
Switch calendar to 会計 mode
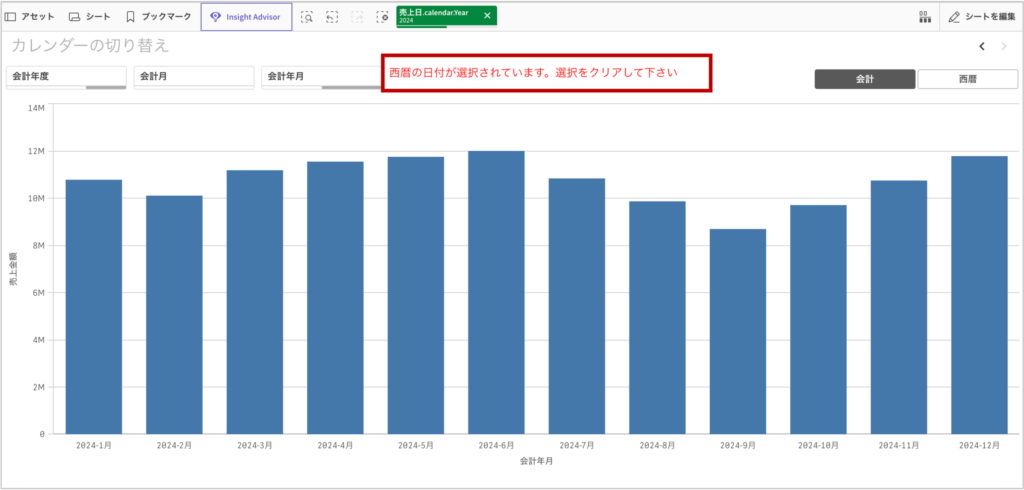coord(865,79)
